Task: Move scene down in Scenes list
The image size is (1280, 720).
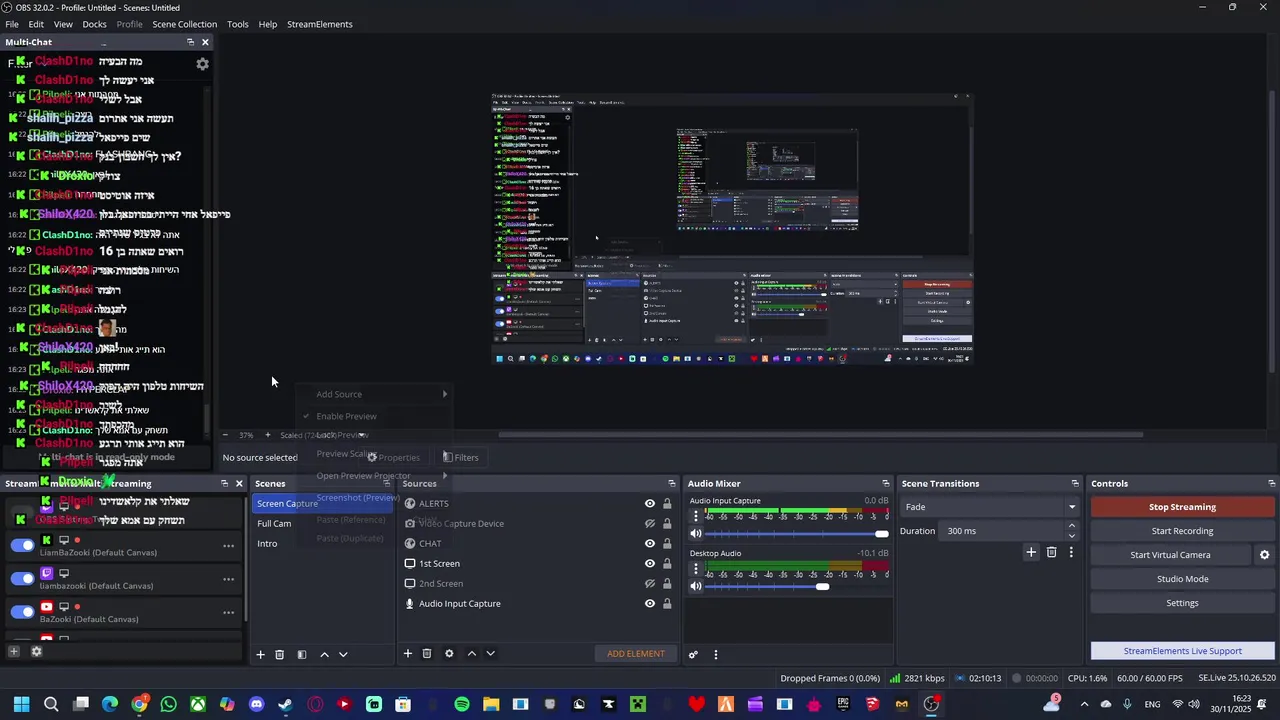Action: click(343, 654)
